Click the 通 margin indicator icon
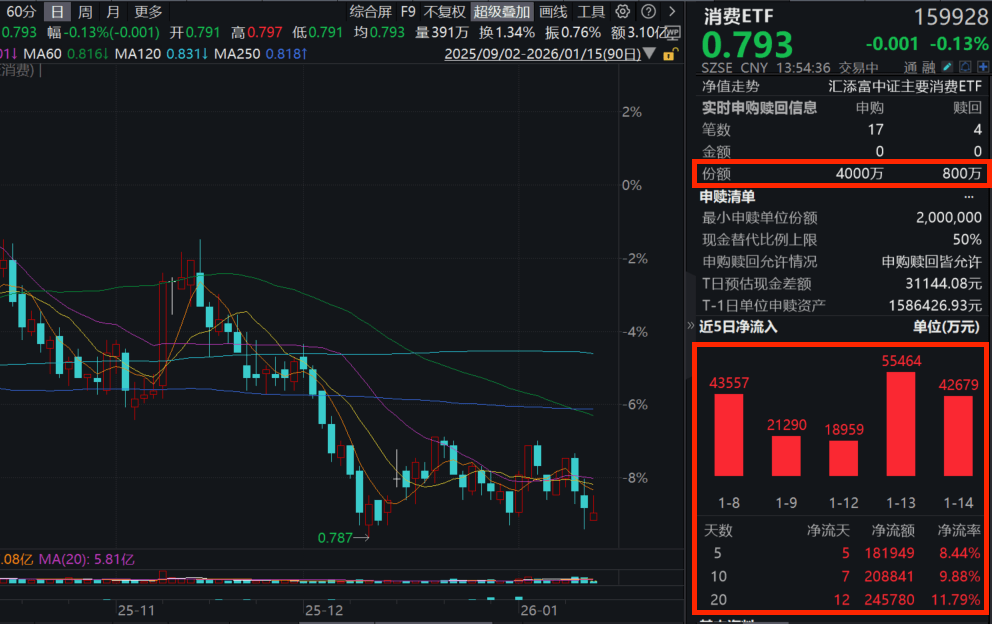This screenshot has height=624, width=992. coord(908,66)
